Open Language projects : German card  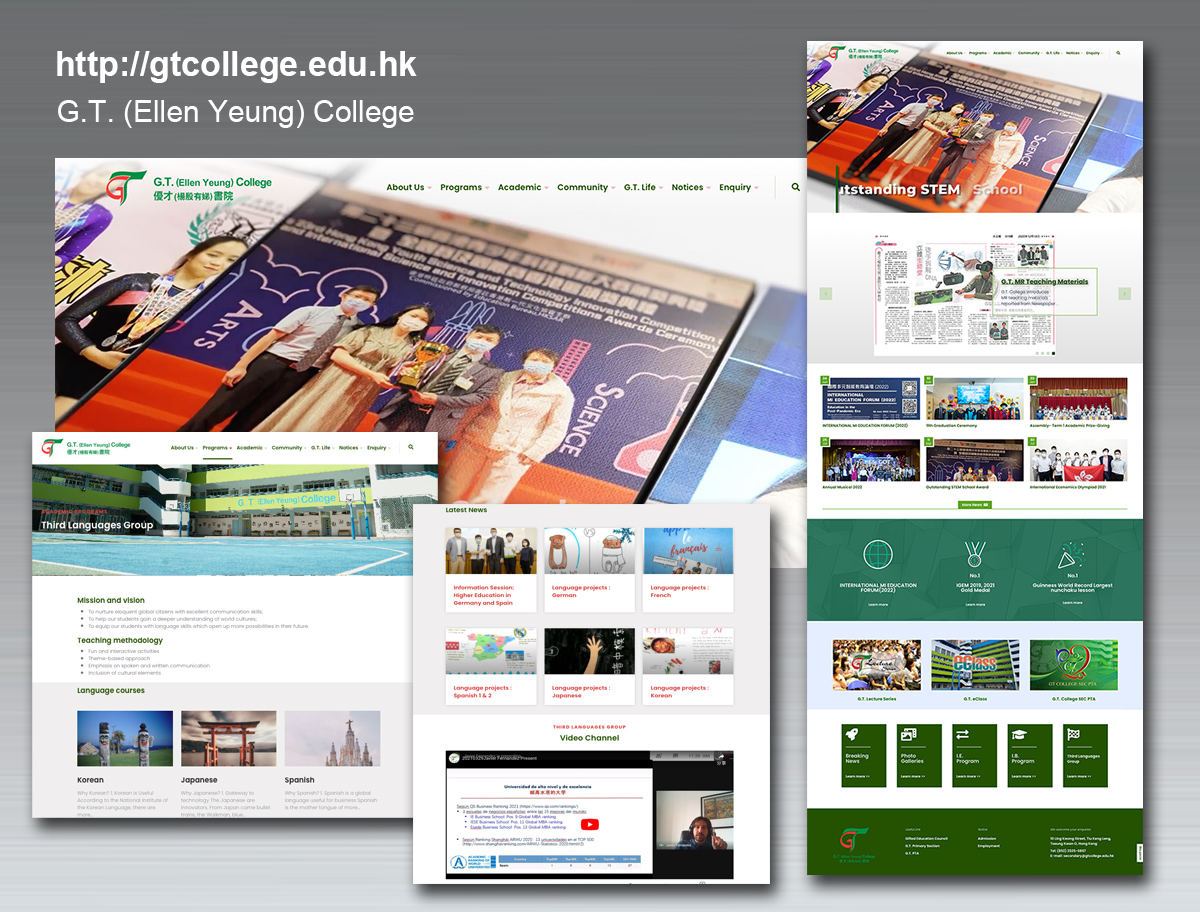point(590,570)
